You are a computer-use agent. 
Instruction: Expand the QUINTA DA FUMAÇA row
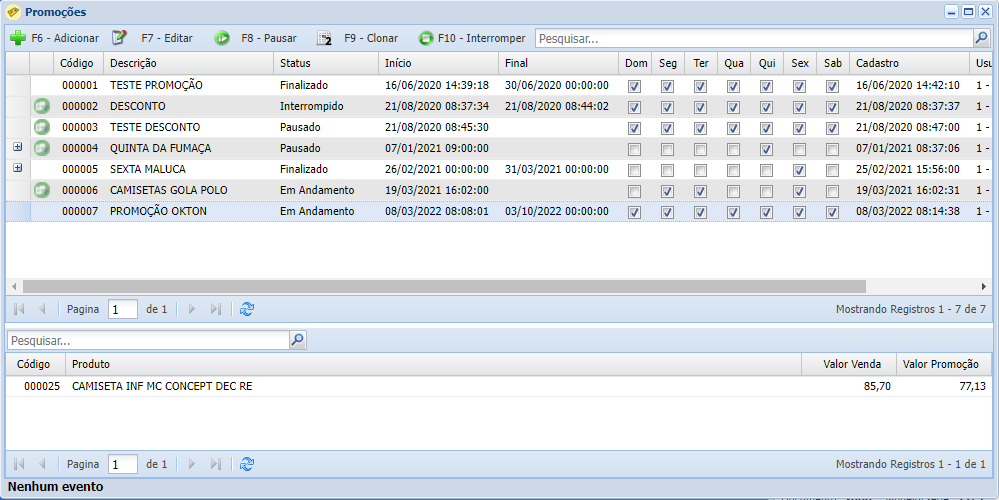pyautogui.click(x=17, y=148)
